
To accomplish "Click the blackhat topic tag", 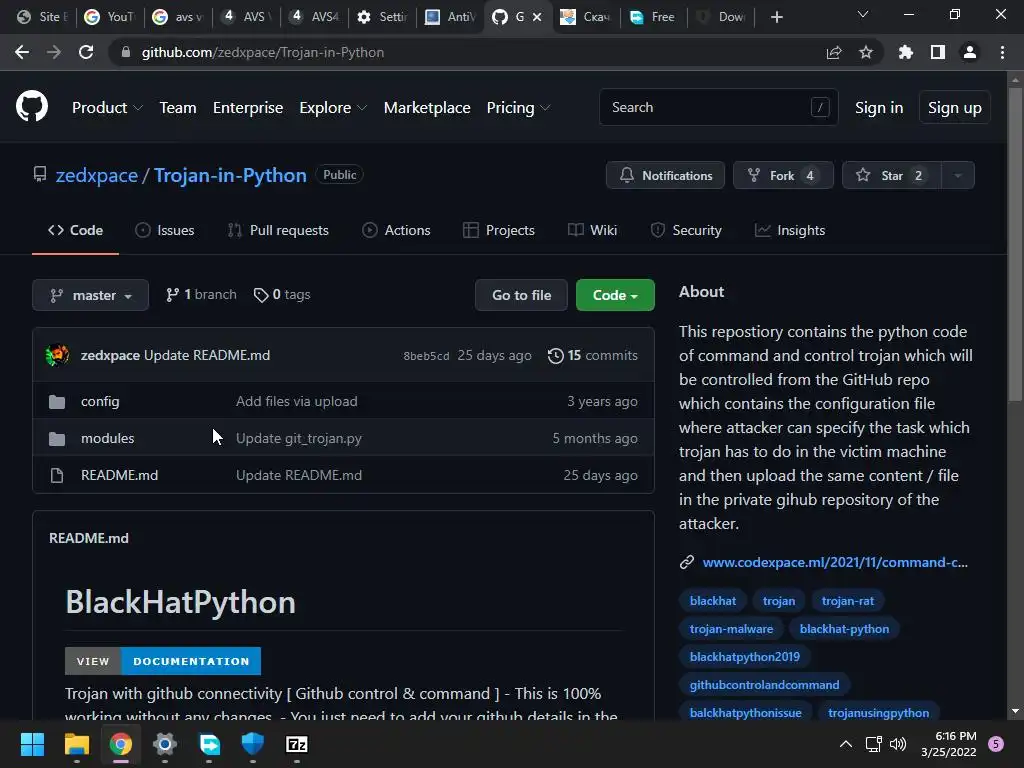I will coord(712,601).
